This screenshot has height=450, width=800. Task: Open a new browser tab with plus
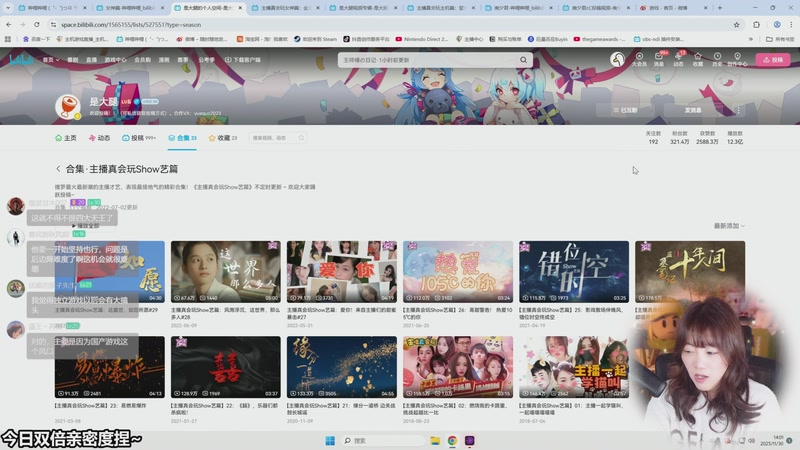click(719, 8)
